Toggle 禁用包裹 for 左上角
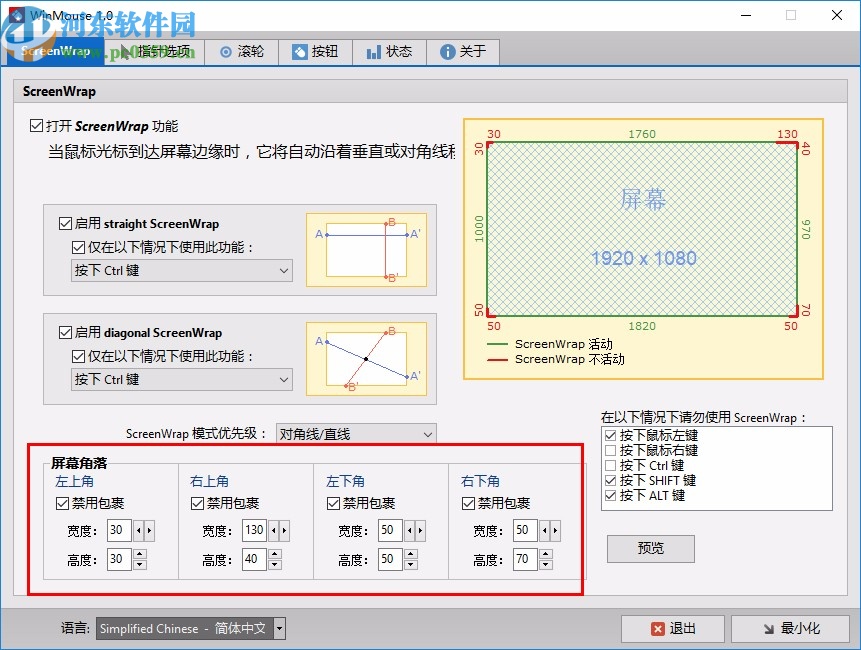Image resolution: width=861 pixels, height=650 pixels. [62, 503]
